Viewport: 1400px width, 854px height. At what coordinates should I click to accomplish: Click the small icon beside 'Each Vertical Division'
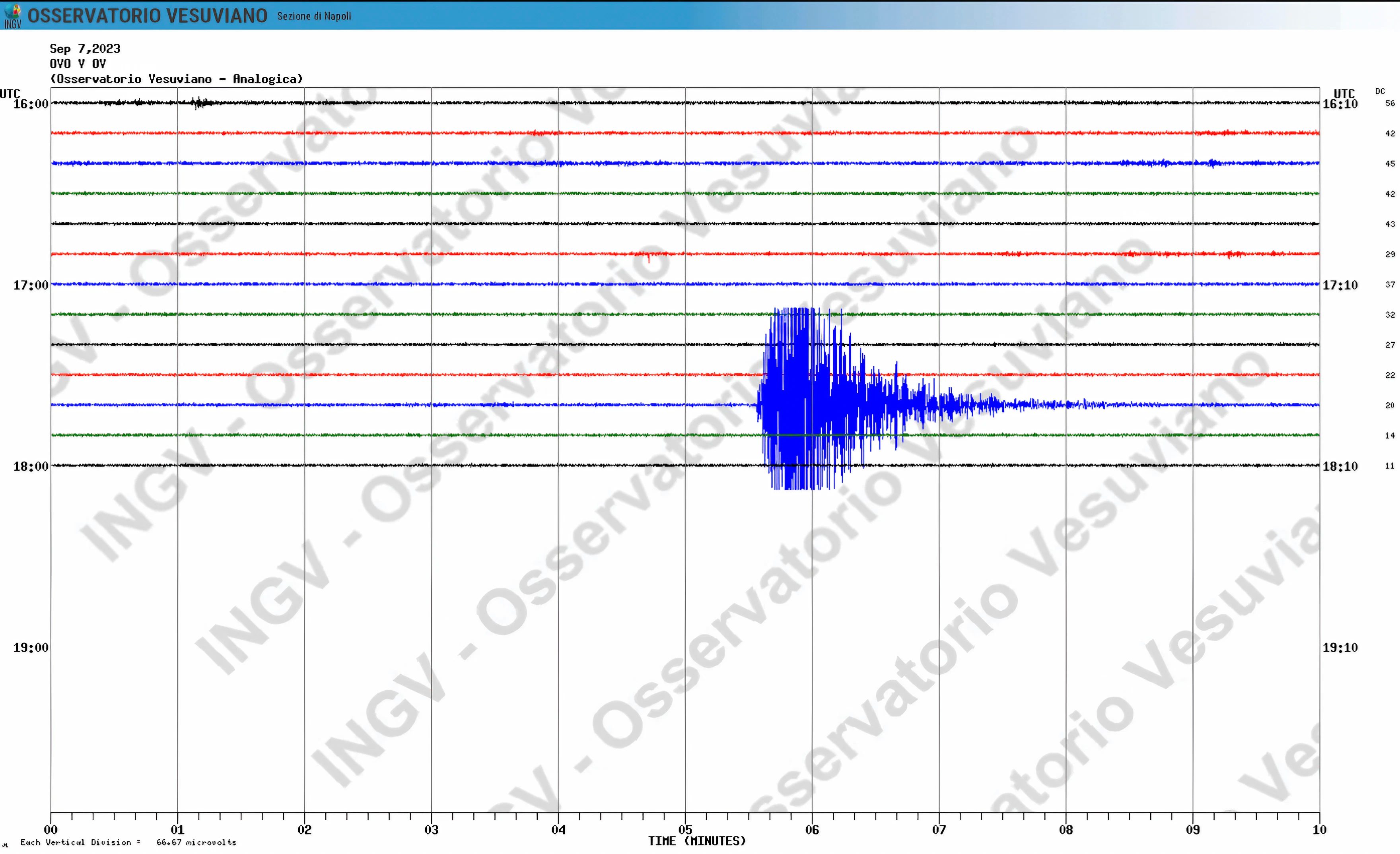click(x=5, y=846)
